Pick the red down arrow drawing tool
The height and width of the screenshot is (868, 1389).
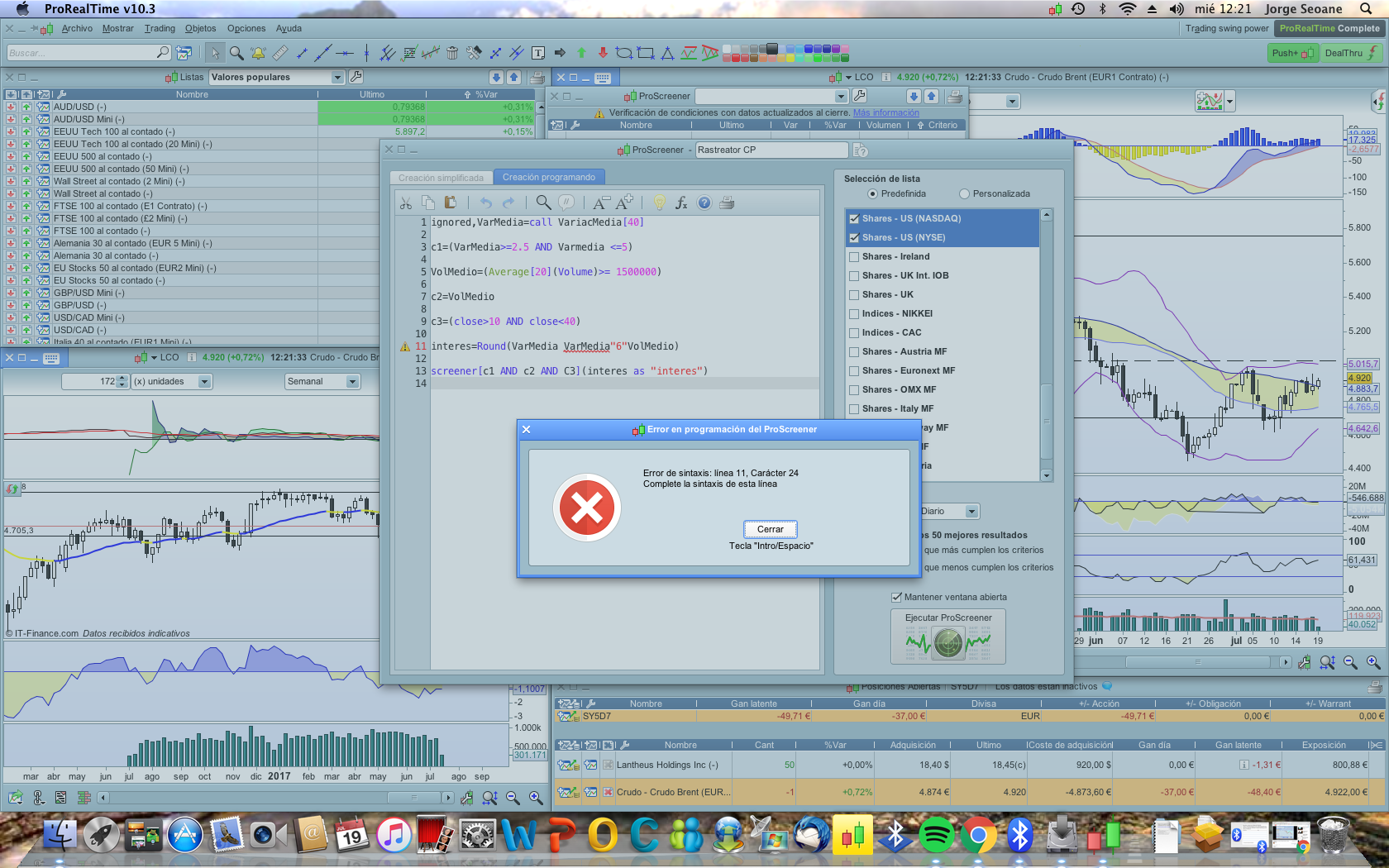pyautogui.click(x=603, y=53)
